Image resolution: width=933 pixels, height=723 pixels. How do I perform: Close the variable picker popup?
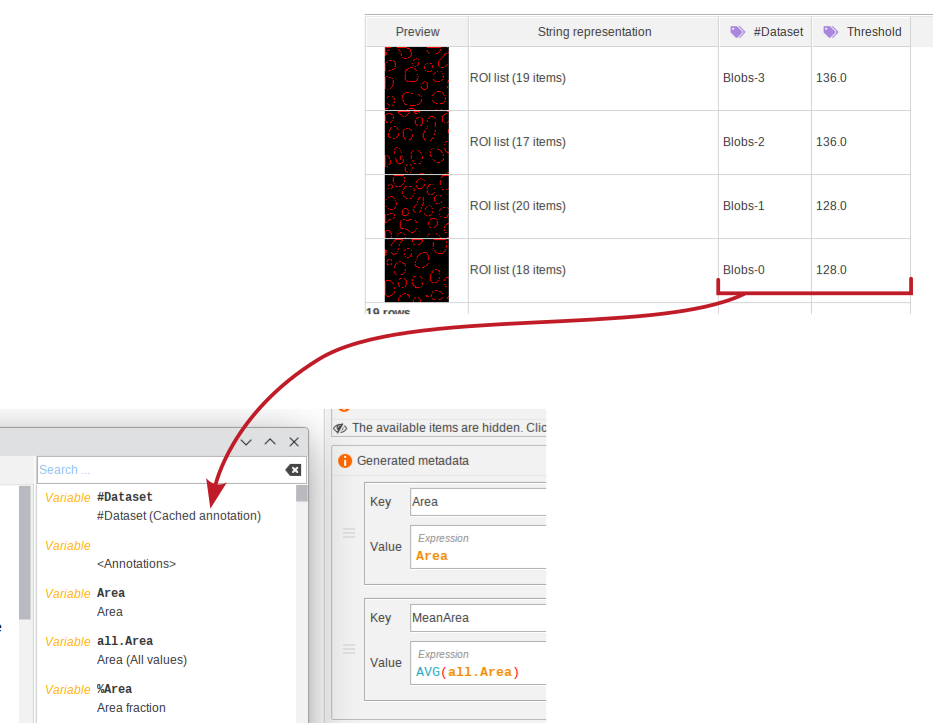point(294,442)
